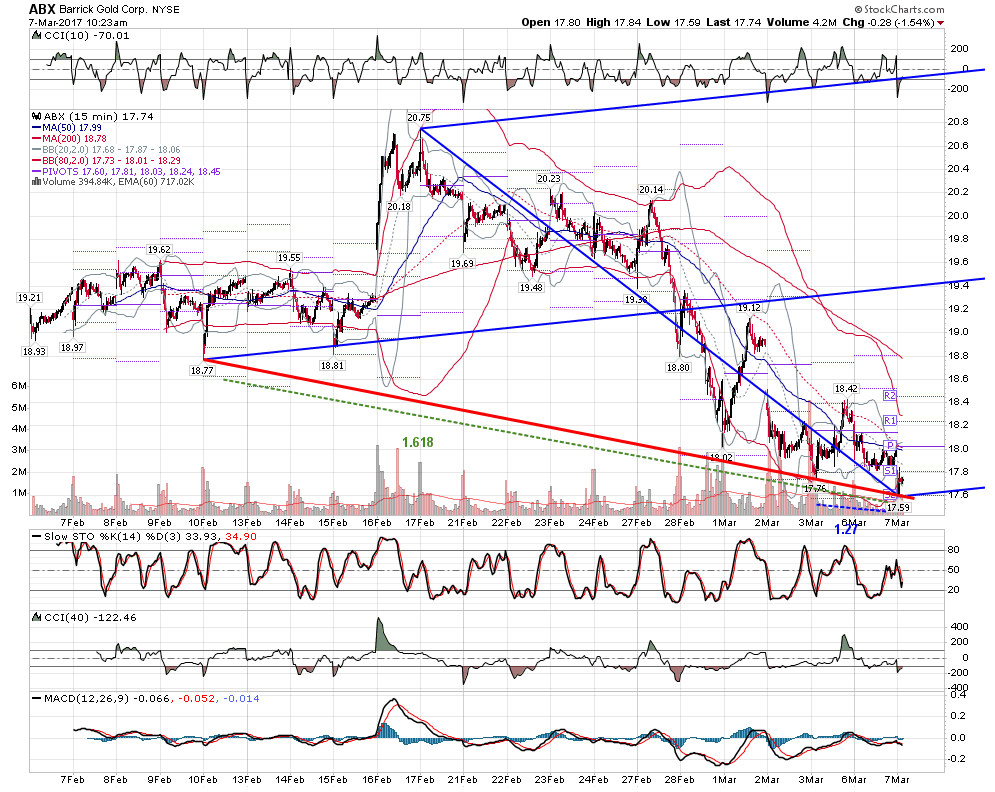The width and height of the screenshot is (995, 792).
Task: Click the Last 17.74 value
Action: point(733,22)
